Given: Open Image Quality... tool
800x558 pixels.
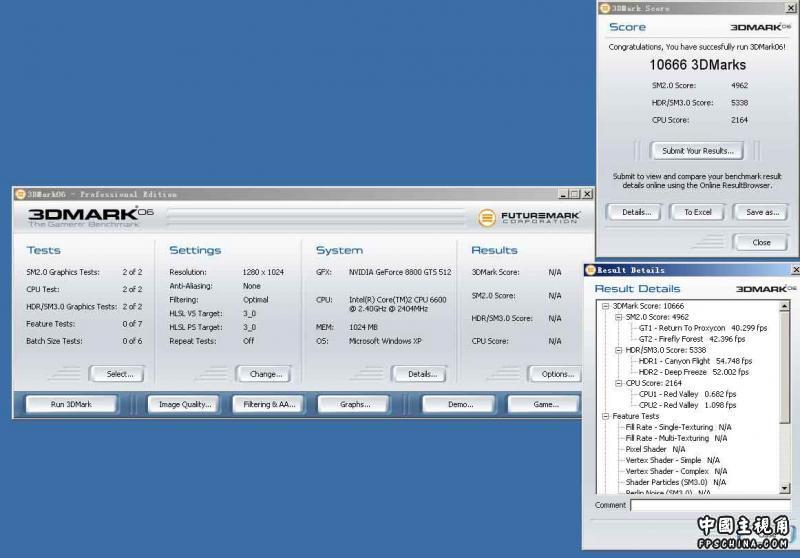Looking at the screenshot, I should [x=184, y=404].
